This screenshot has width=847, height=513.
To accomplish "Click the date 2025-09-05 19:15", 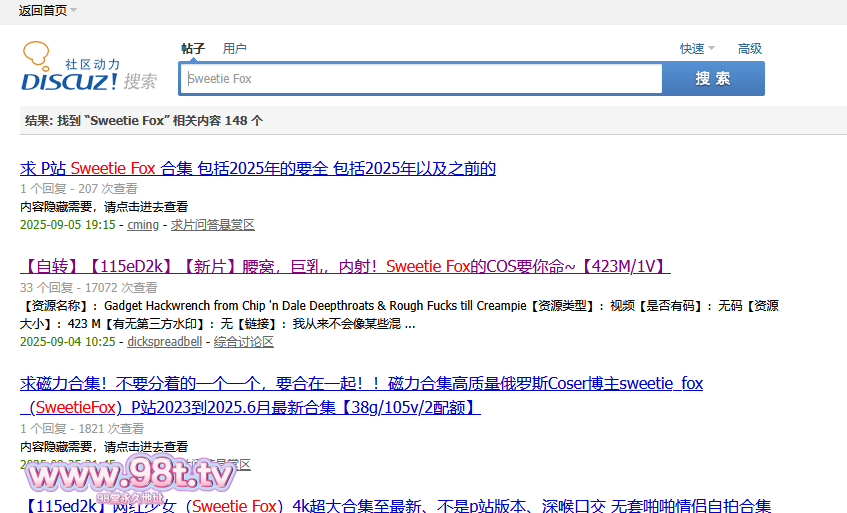I will coord(68,225).
